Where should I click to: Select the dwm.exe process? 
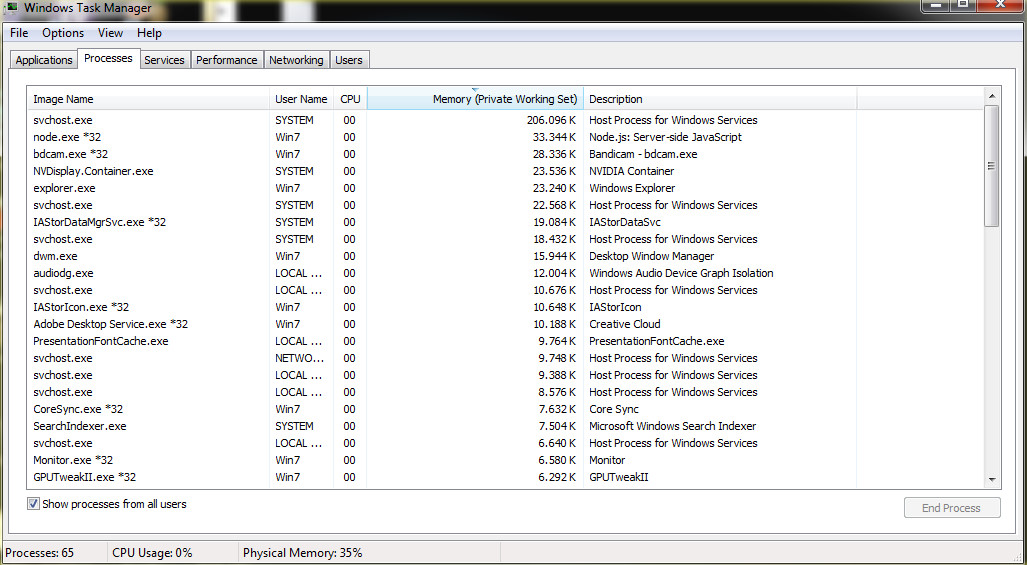click(x=55, y=256)
